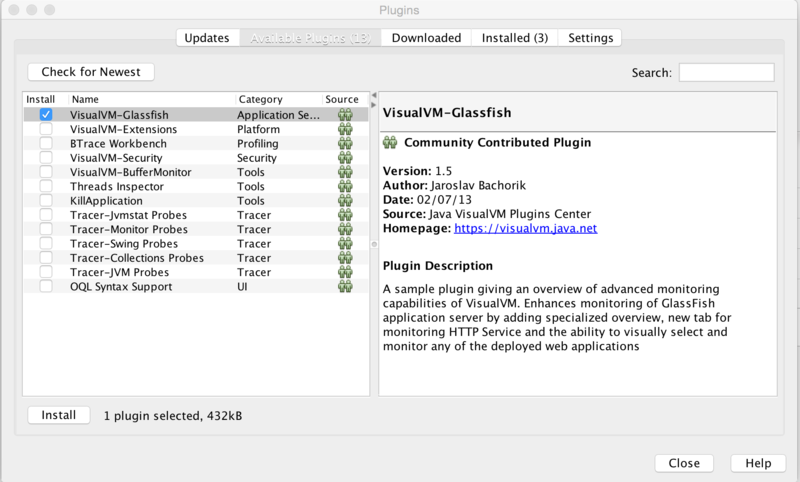Check the Threads Inspector install checkbox
Screen dimensions: 800x482
point(46,186)
